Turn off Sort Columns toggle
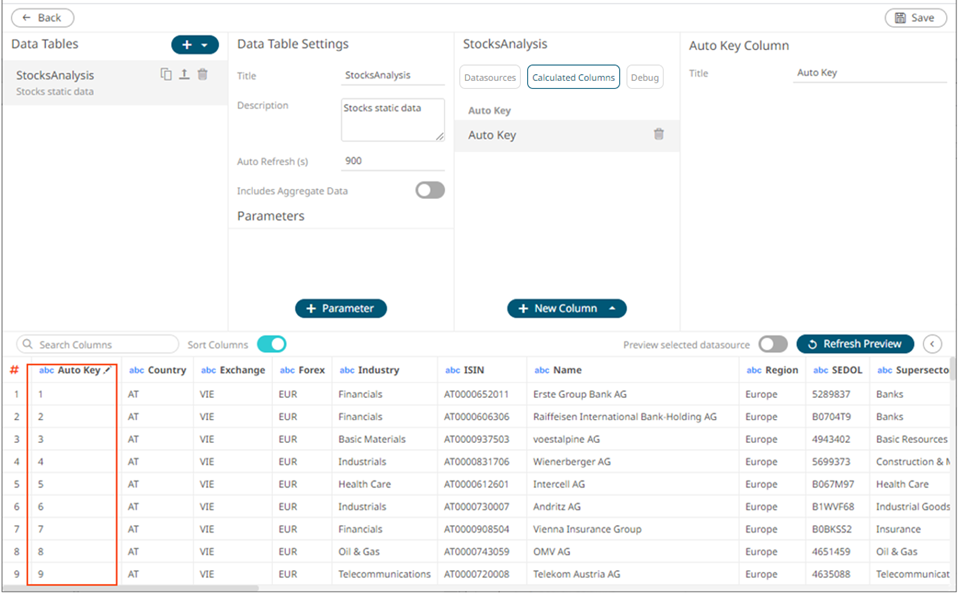The width and height of the screenshot is (960, 593). click(x=271, y=344)
